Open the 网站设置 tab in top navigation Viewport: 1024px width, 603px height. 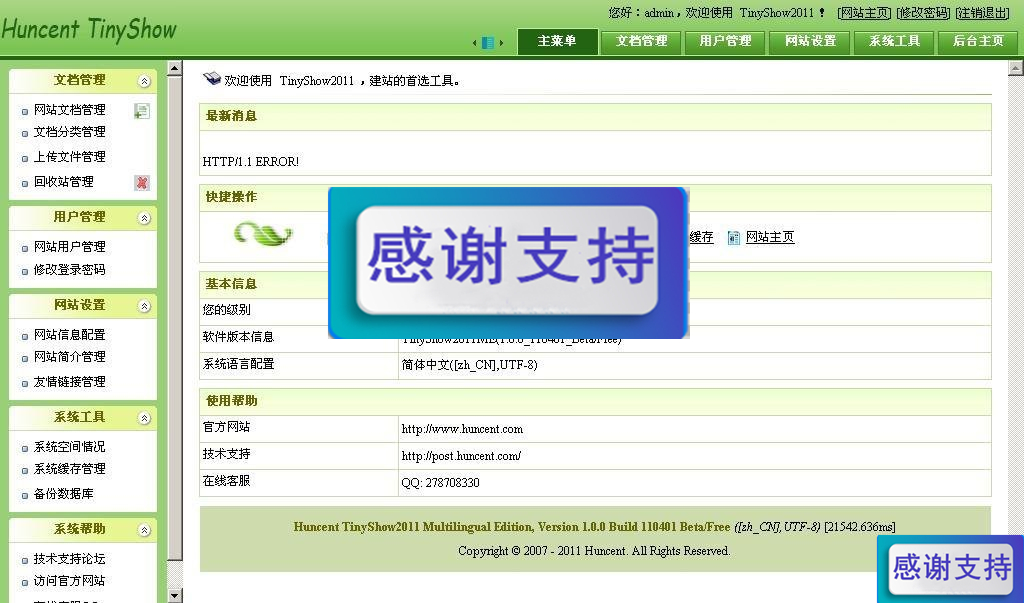tap(810, 41)
